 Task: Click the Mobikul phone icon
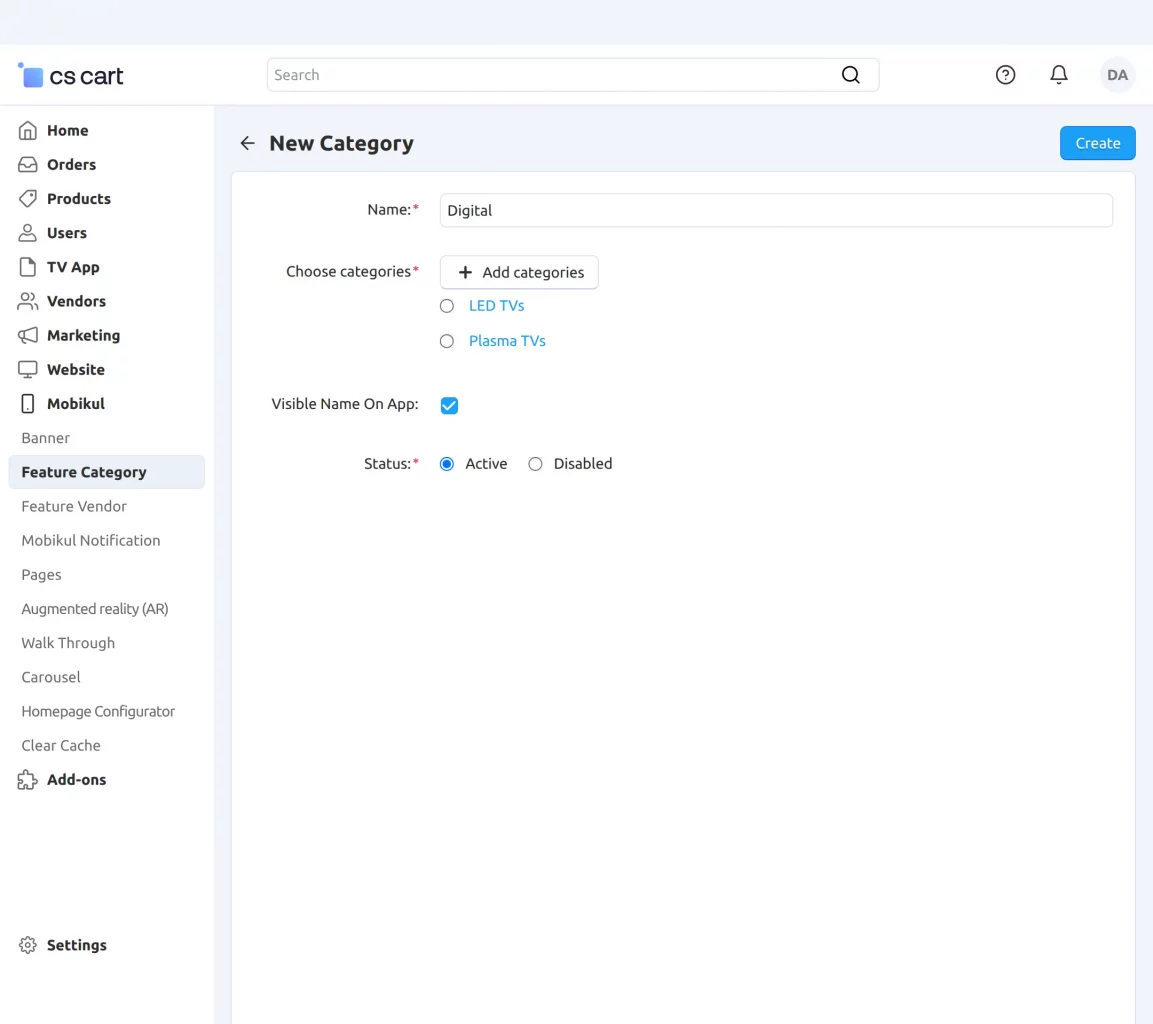coord(29,403)
